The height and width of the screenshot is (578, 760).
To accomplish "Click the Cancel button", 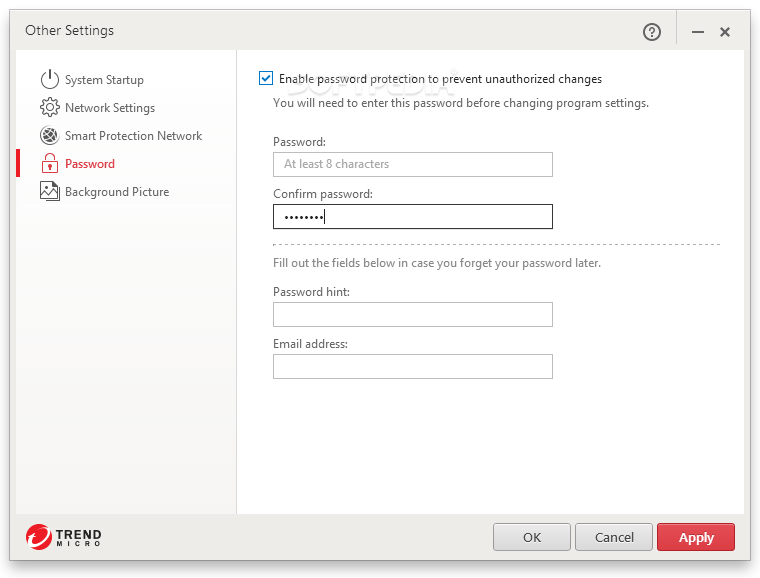I will coord(614,537).
